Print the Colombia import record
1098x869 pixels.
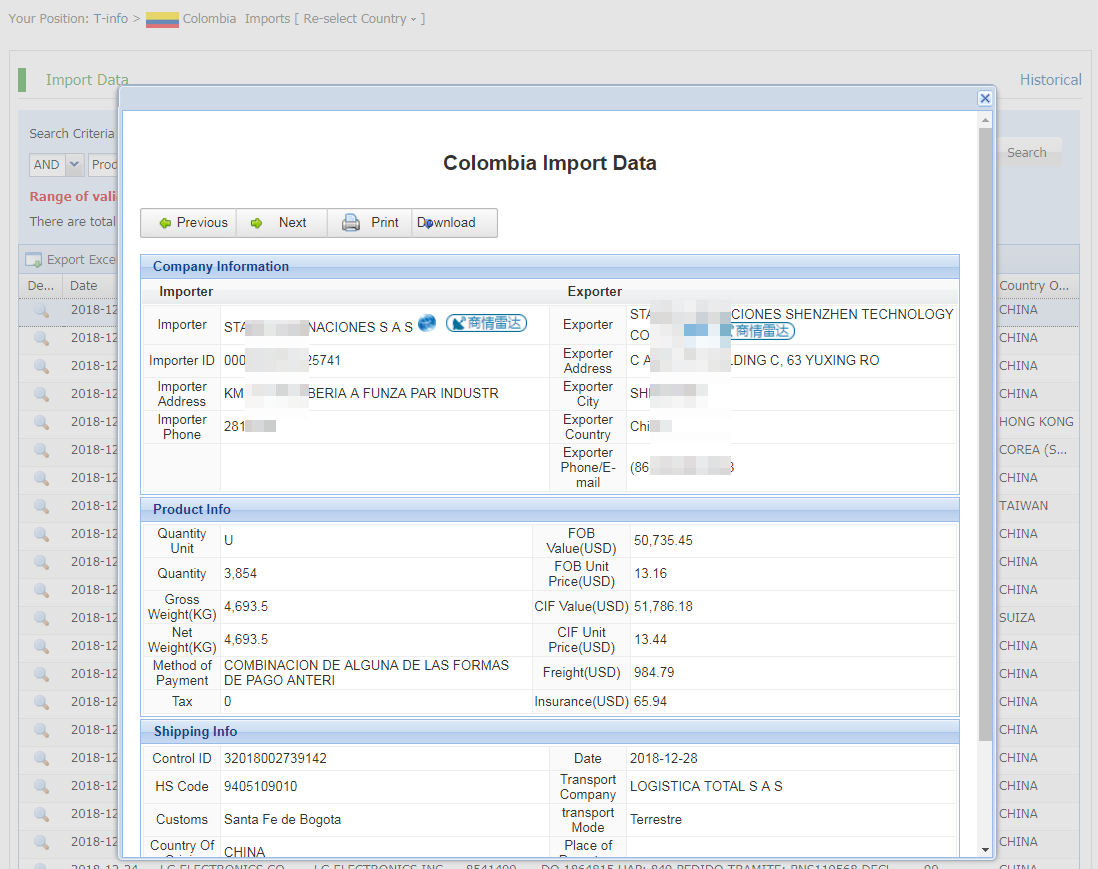pyautogui.click(x=370, y=223)
